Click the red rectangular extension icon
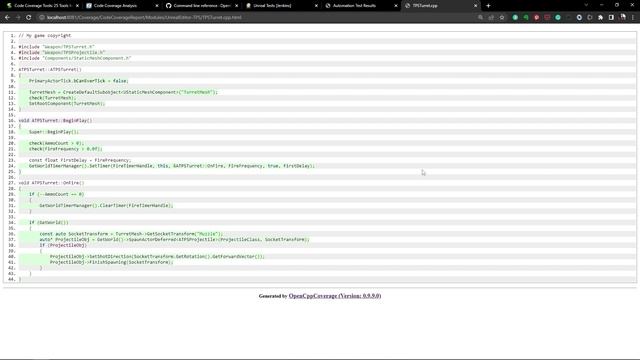This screenshot has width=640, height=360. 547,18
